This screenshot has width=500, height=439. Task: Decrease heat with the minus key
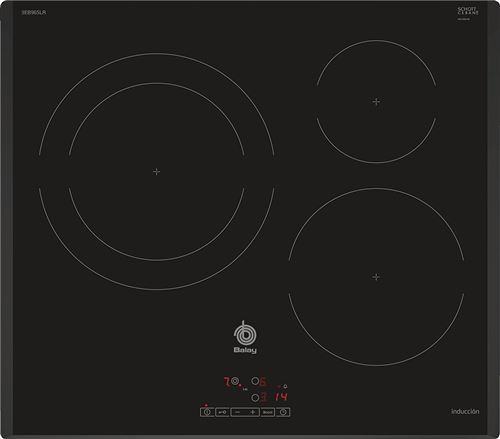[238, 412]
